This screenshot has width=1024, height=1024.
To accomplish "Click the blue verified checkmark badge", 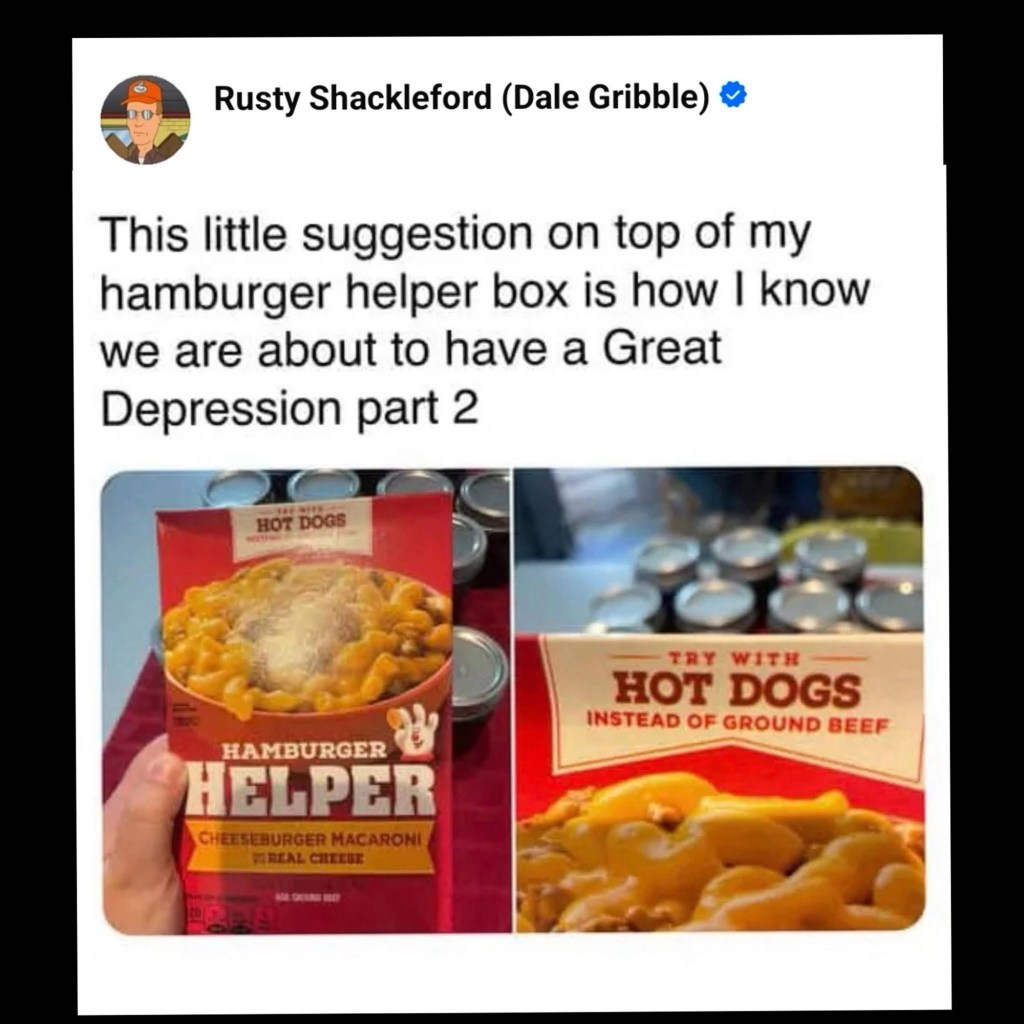I will click(x=733, y=97).
